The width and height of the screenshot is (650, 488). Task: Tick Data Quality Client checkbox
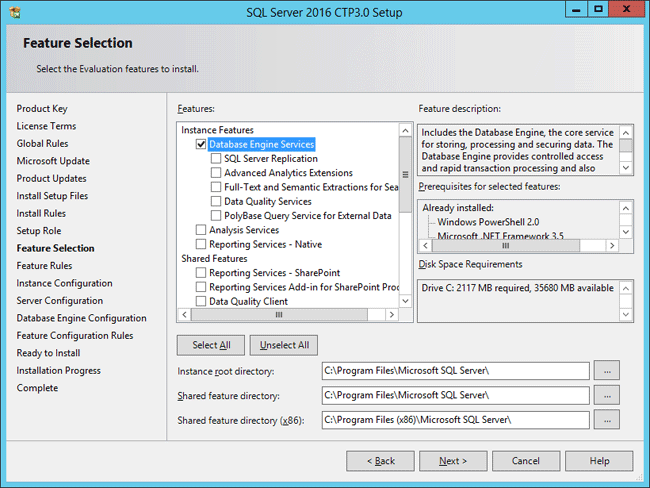201,301
